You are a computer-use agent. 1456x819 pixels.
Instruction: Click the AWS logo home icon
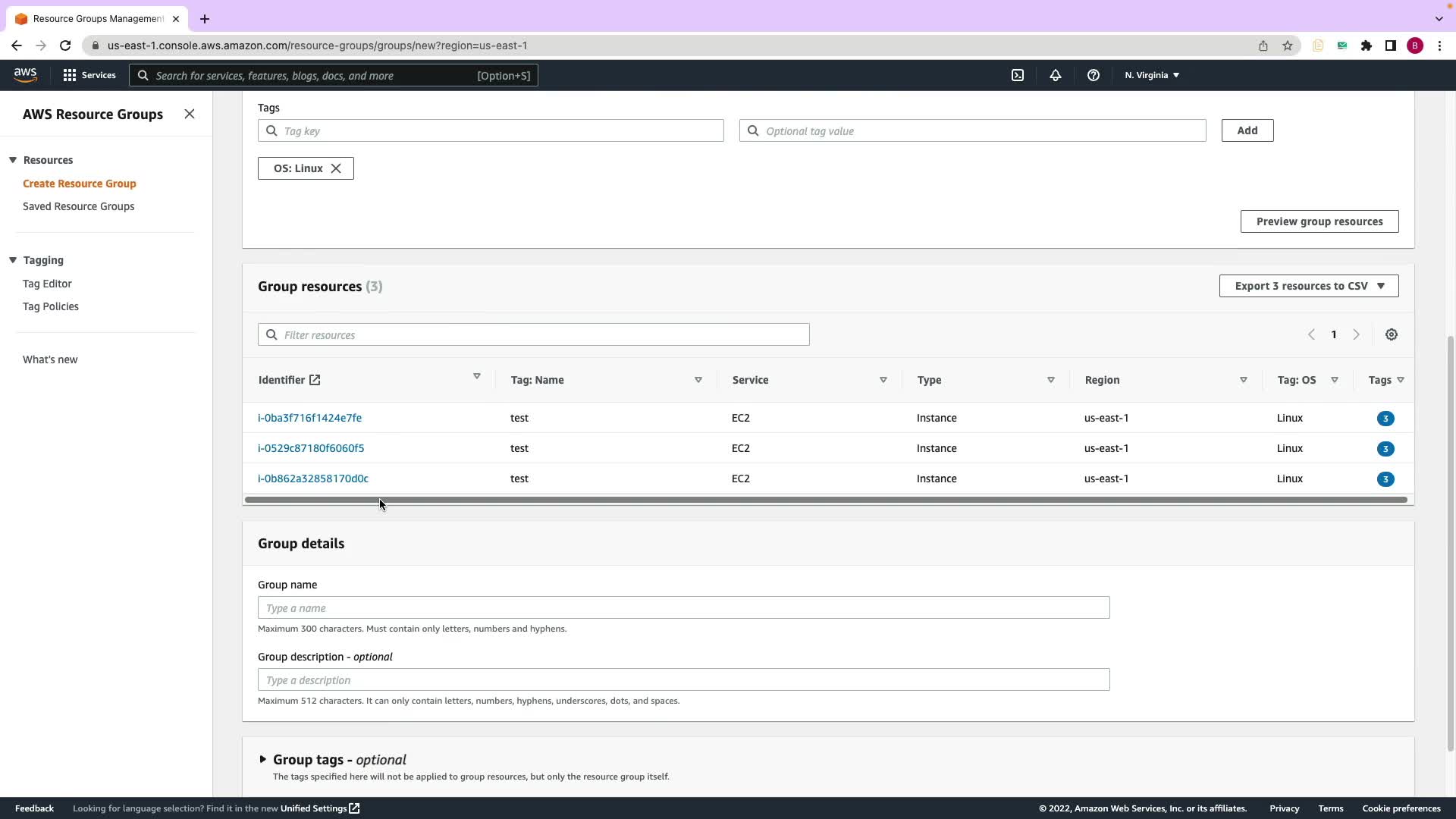click(25, 75)
